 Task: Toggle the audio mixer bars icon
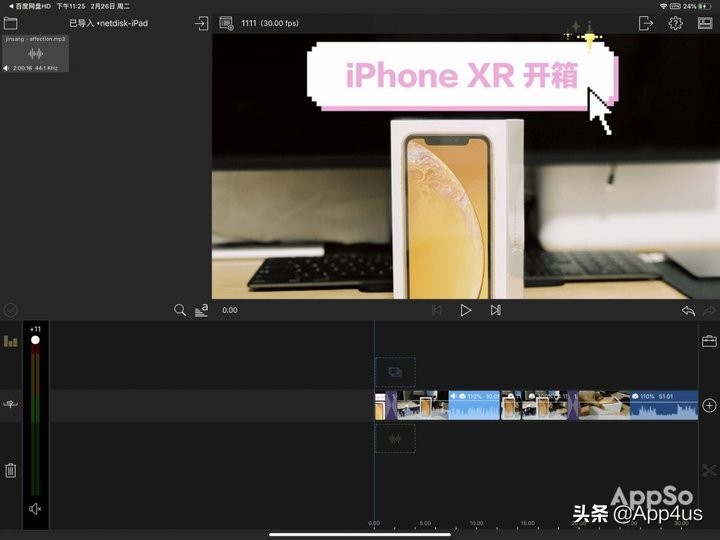[x=11, y=341]
